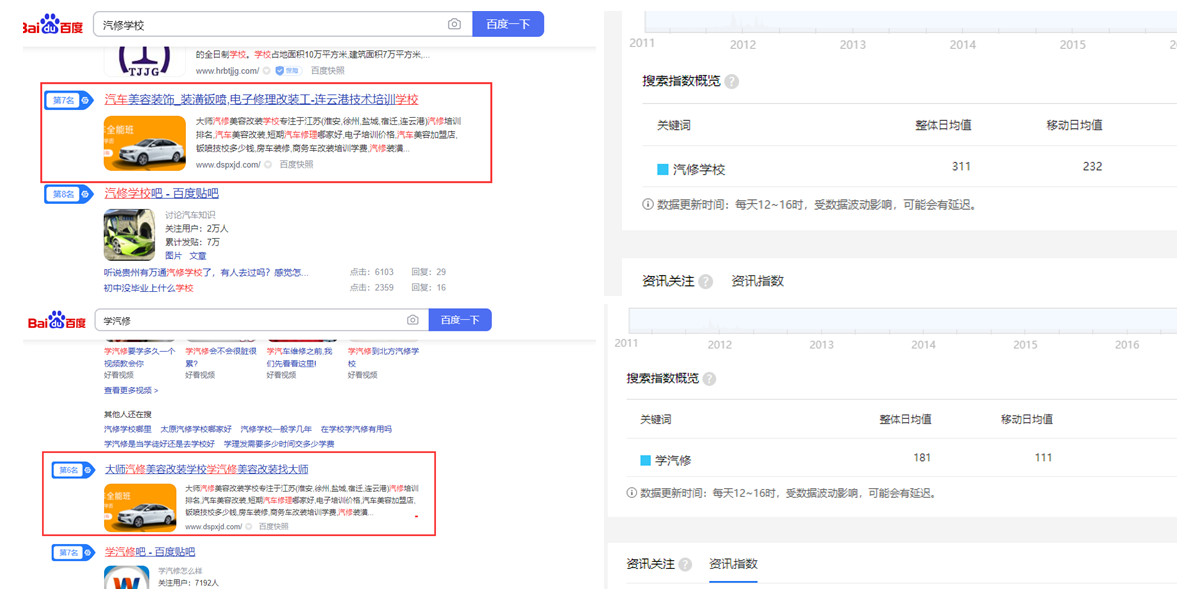This screenshot has height=600, width=1200.
Task: Click help icon beside 搜索指数概览 above 学汽修 row
Action: point(709,379)
